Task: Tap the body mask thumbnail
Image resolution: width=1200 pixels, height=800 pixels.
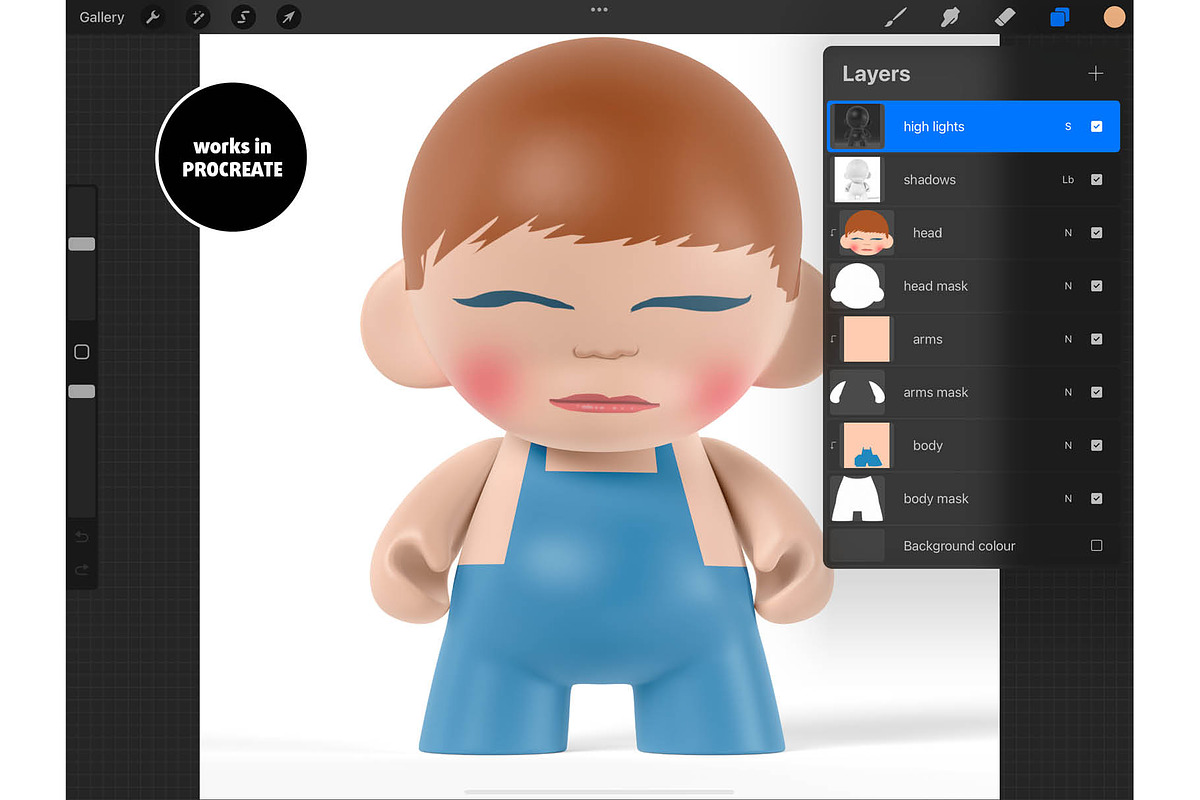Action: click(857, 498)
